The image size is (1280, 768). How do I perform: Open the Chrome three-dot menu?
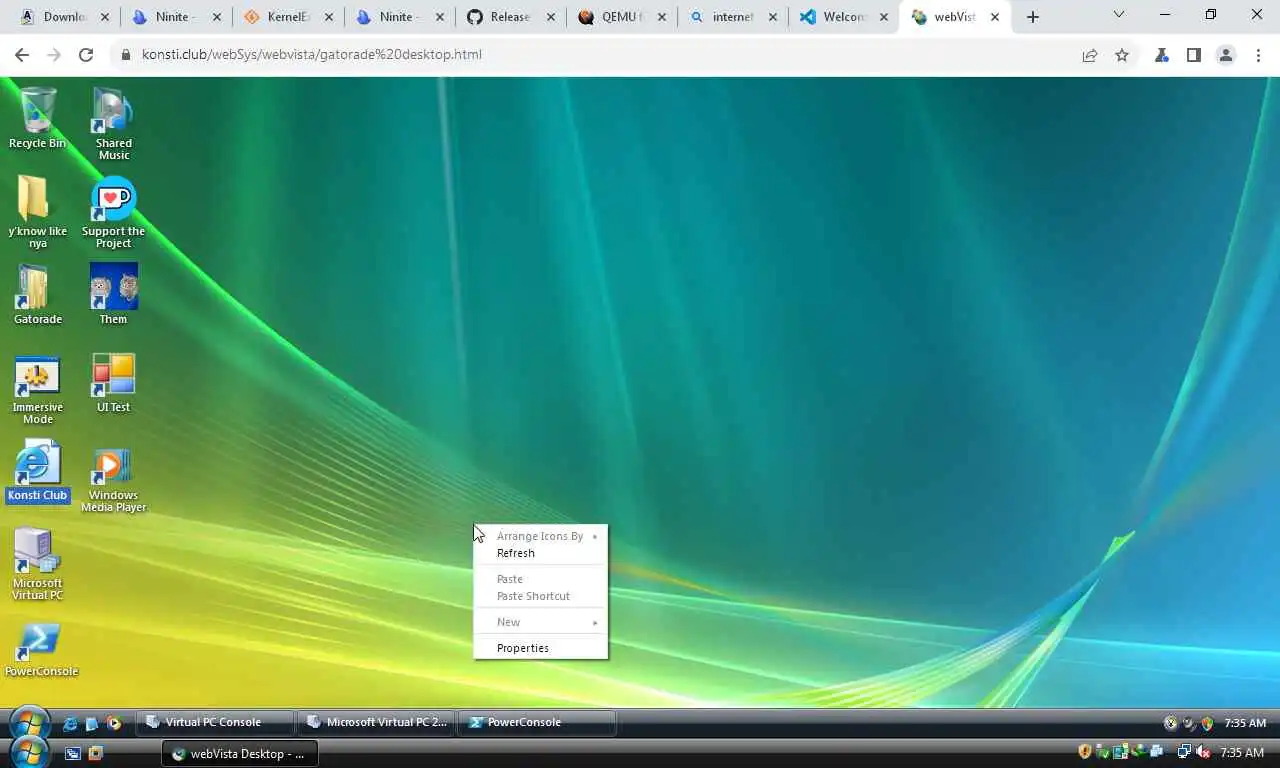click(1258, 55)
